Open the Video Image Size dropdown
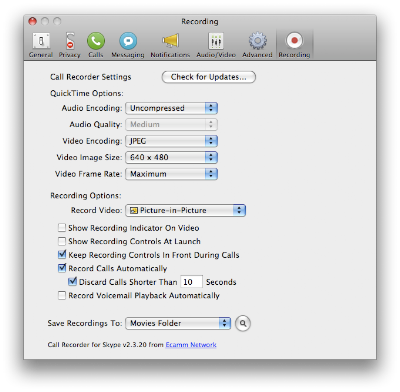 (172, 157)
